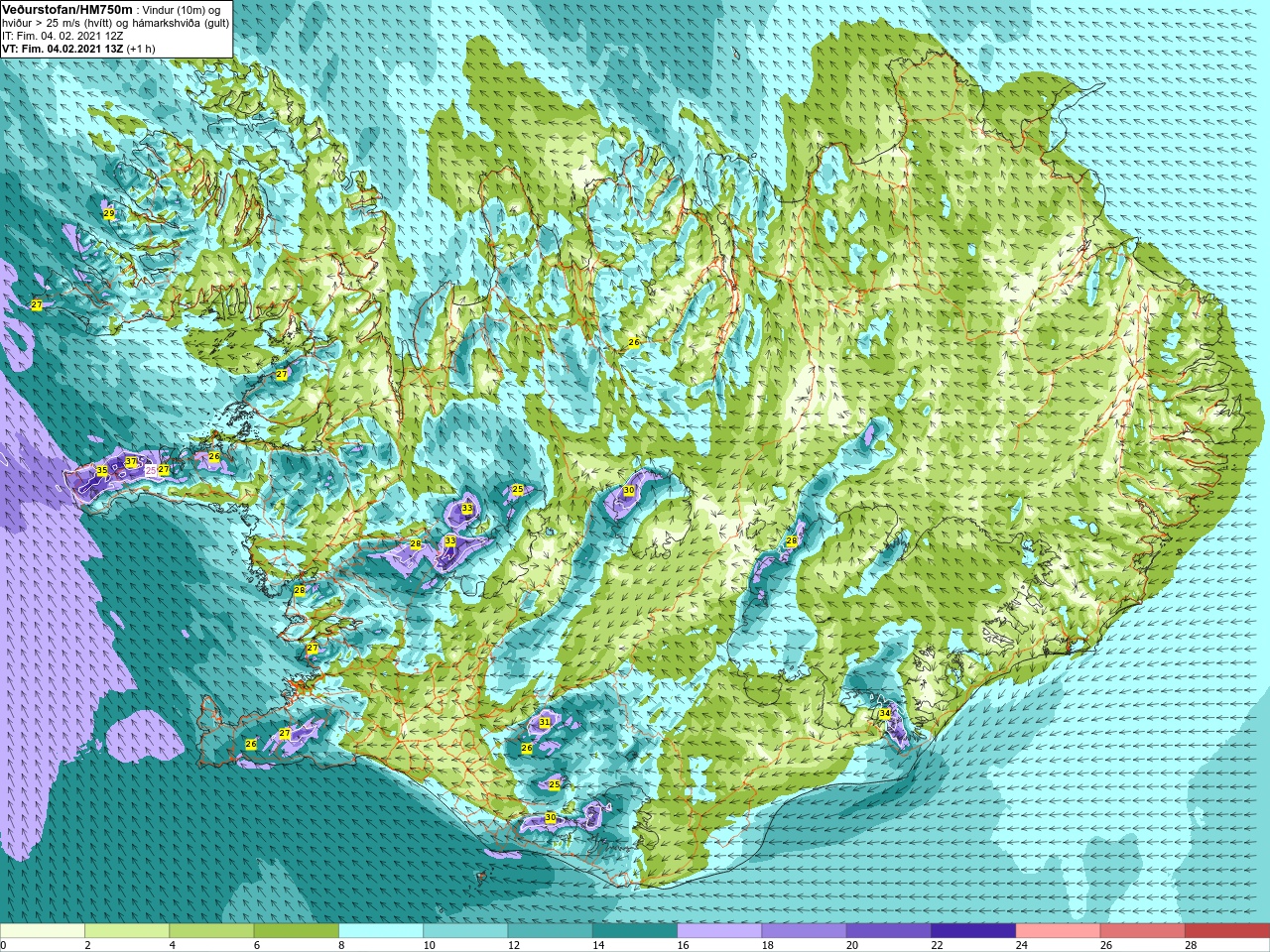Select the legend scale value 2

click(x=88, y=945)
